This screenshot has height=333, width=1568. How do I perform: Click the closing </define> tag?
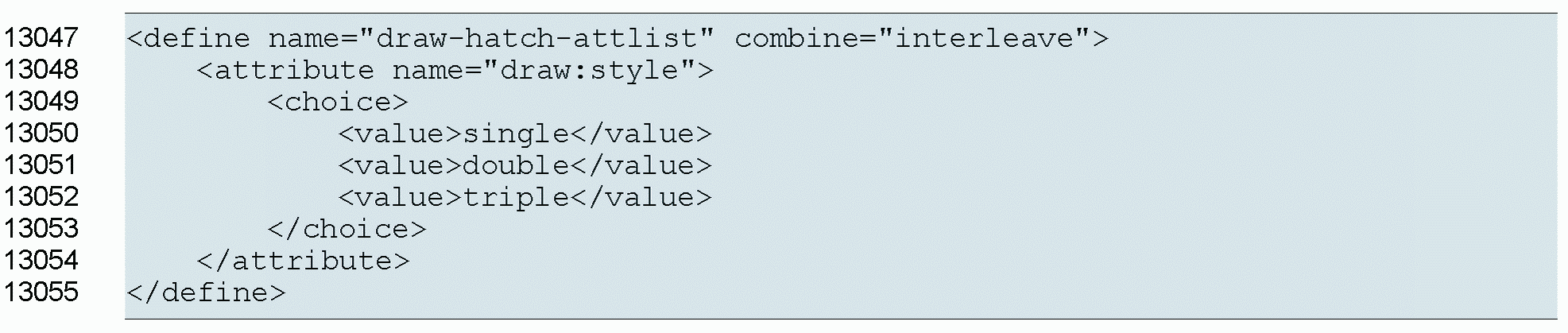tap(205, 292)
